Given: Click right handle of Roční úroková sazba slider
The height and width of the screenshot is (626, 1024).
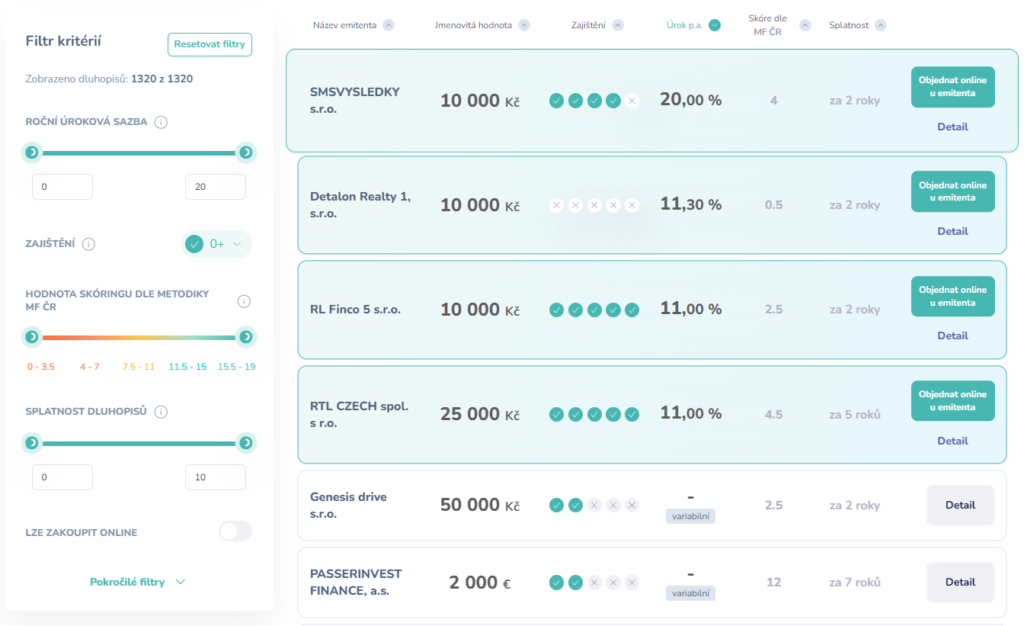Looking at the screenshot, I should pos(245,152).
